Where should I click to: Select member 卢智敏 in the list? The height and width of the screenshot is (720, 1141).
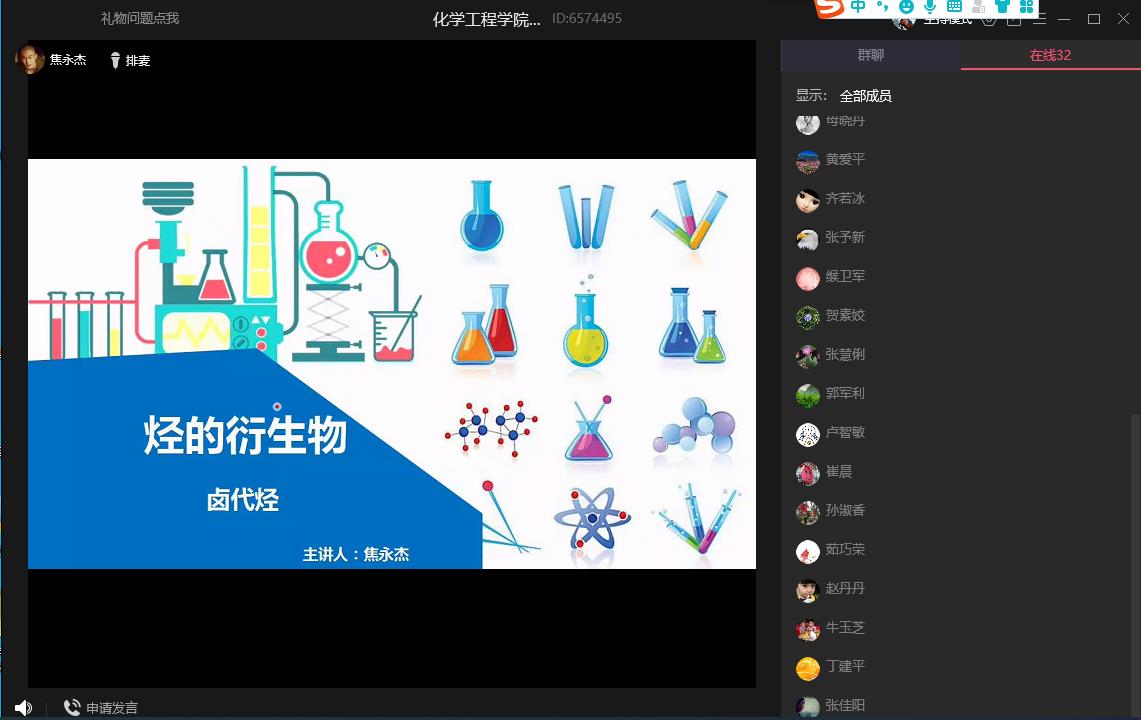point(845,433)
